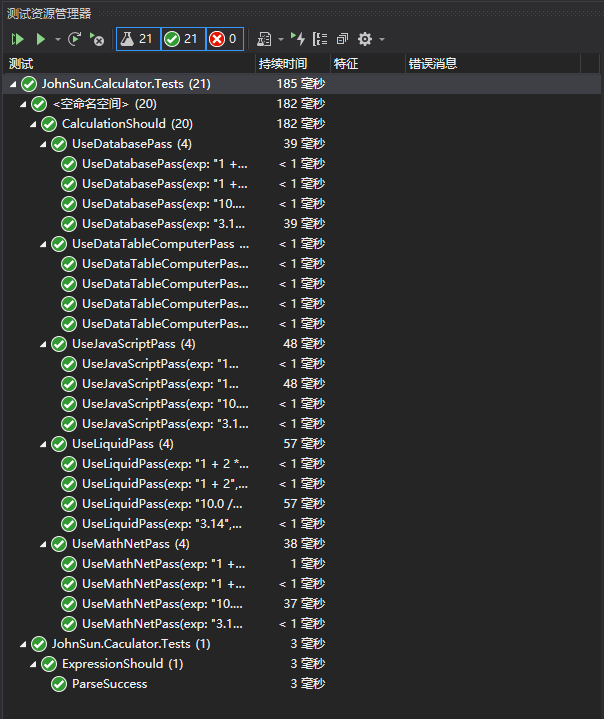604x719 pixels.
Task: Select the ParseSuccess test
Action: coord(110,684)
